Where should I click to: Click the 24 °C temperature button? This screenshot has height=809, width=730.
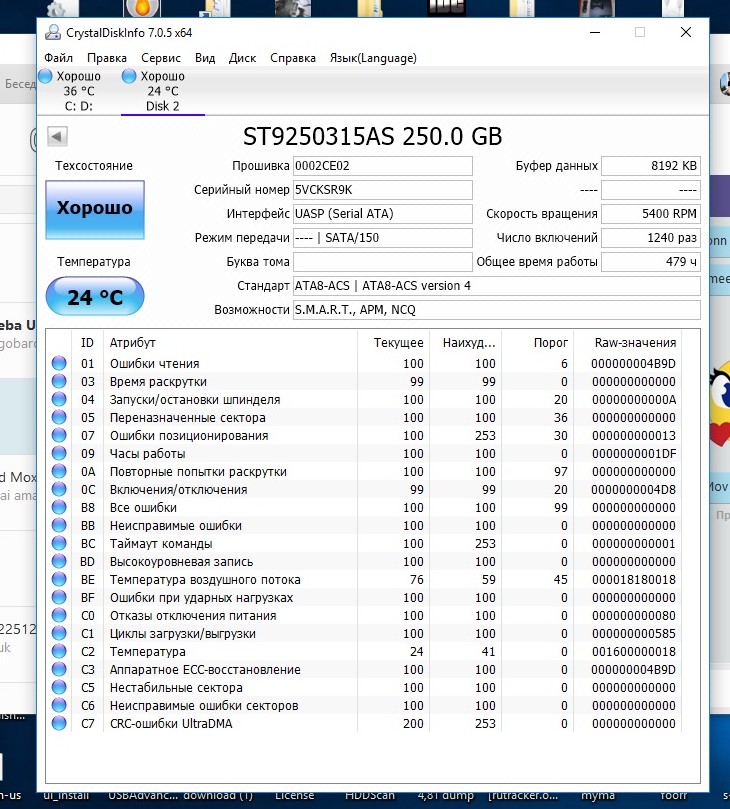(x=95, y=297)
